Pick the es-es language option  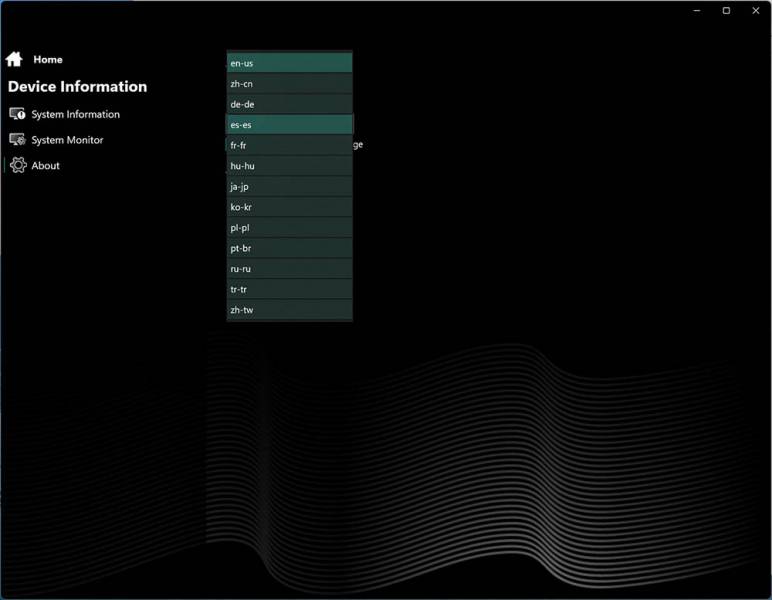pos(289,125)
